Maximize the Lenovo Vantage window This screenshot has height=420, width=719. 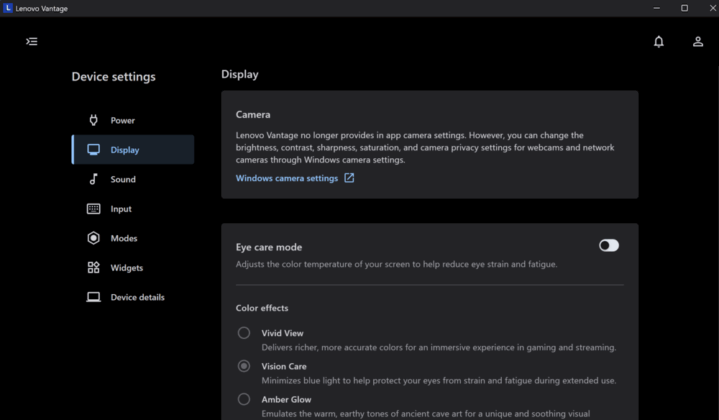pyautogui.click(x=684, y=8)
